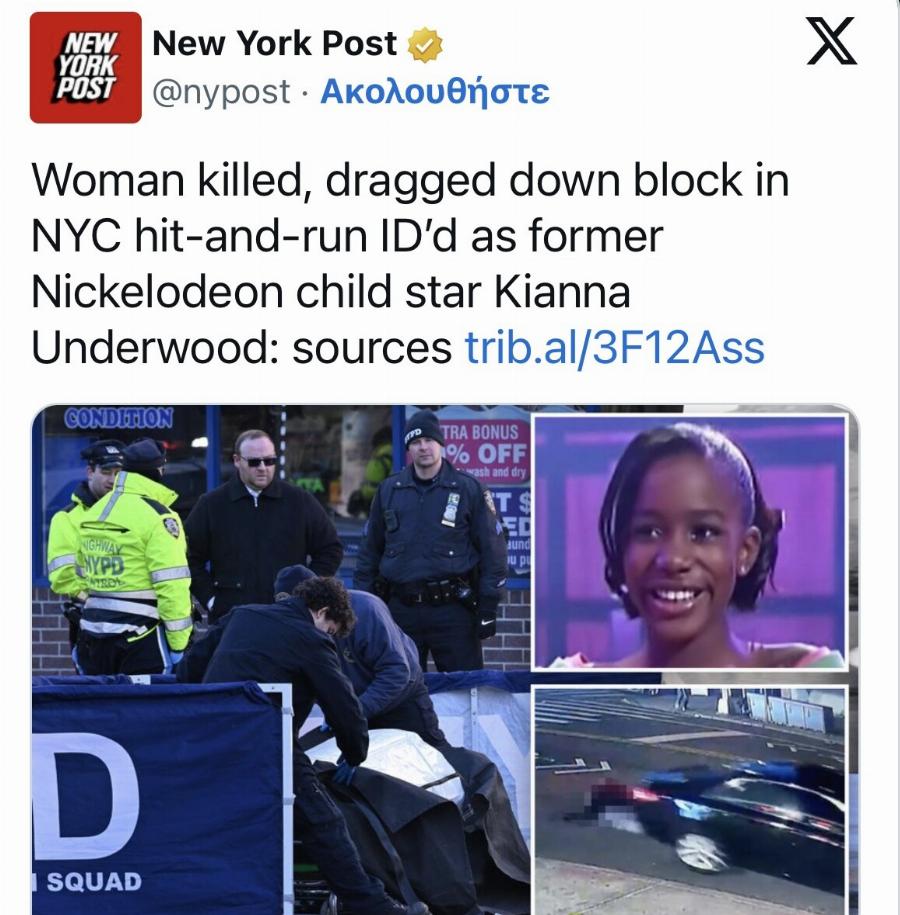Open the blurred surveillance car image
This screenshot has width=900, height=915.
690,801
